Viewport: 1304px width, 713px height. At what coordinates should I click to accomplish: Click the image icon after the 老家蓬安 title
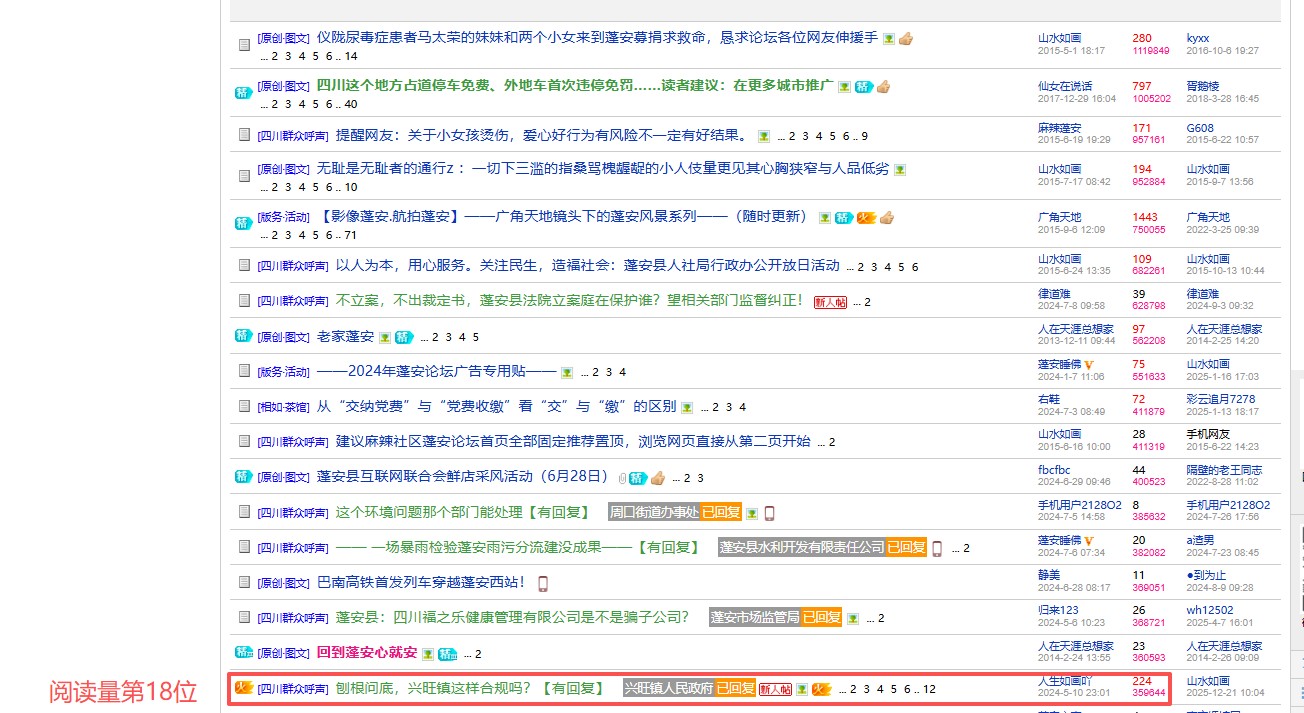coord(384,337)
